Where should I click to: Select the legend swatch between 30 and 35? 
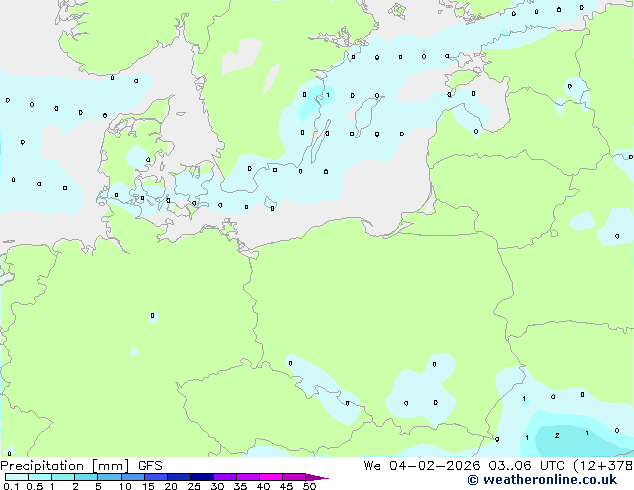tap(225, 477)
